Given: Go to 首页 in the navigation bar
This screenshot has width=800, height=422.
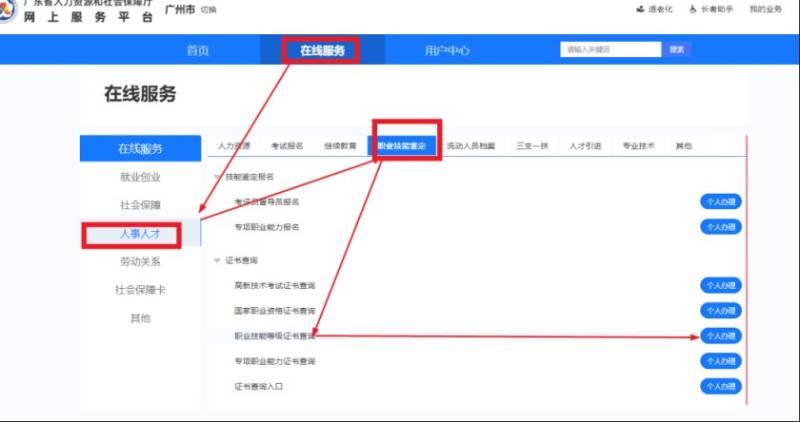Looking at the screenshot, I should coord(198,50).
